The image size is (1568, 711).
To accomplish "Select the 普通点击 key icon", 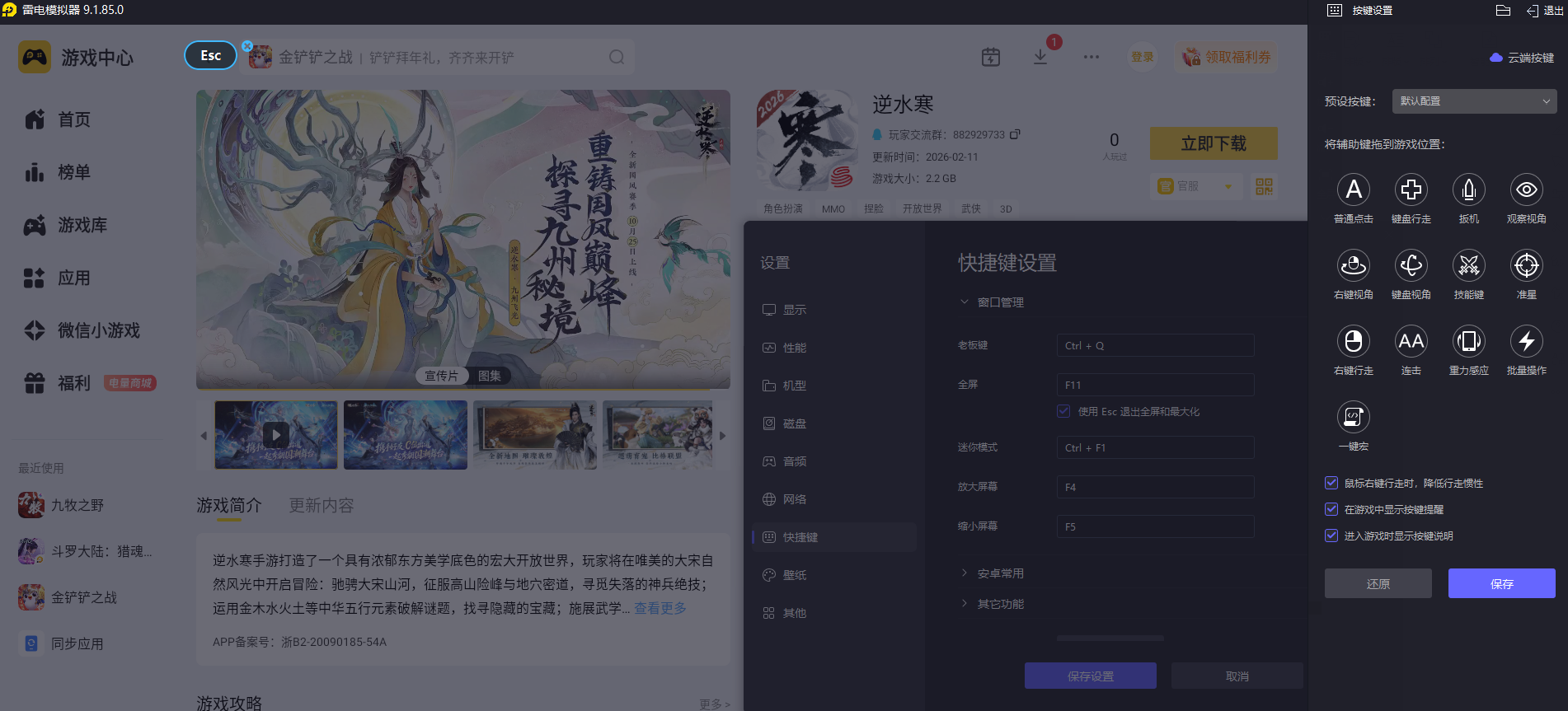I will point(1353,190).
